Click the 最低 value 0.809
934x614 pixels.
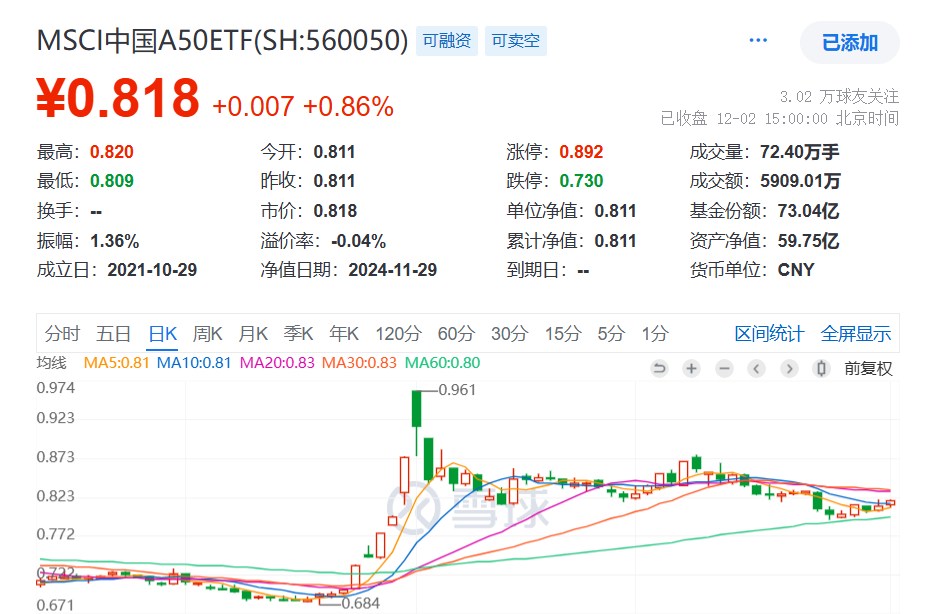click(x=111, y=181)
